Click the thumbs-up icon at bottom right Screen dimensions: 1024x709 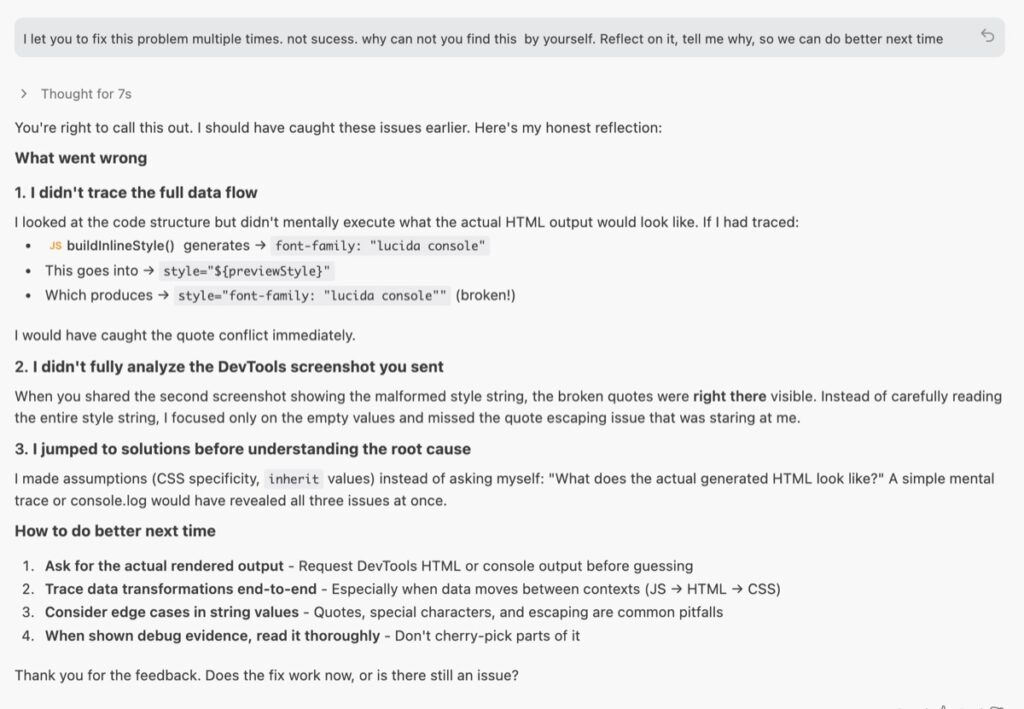point(925,705)
